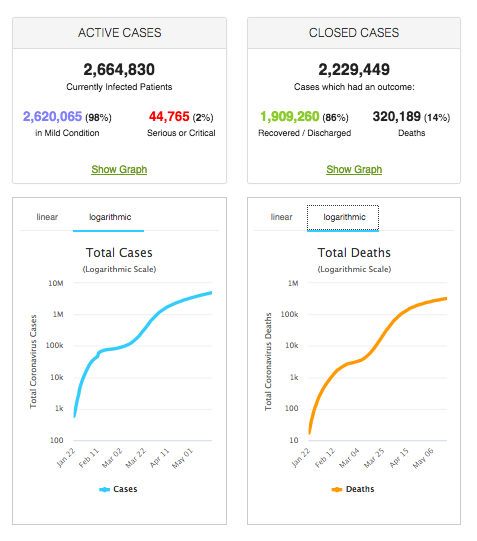Toggle the Cases series legend label

point(125,489)
